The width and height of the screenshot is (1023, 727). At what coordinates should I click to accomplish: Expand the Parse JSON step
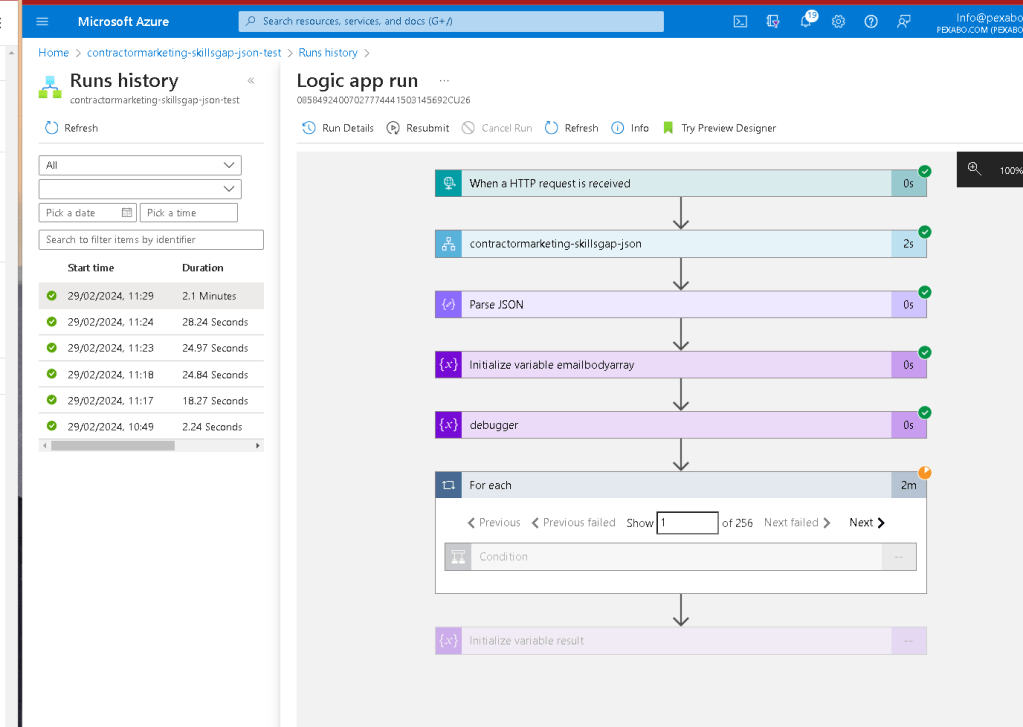point(680,305)
